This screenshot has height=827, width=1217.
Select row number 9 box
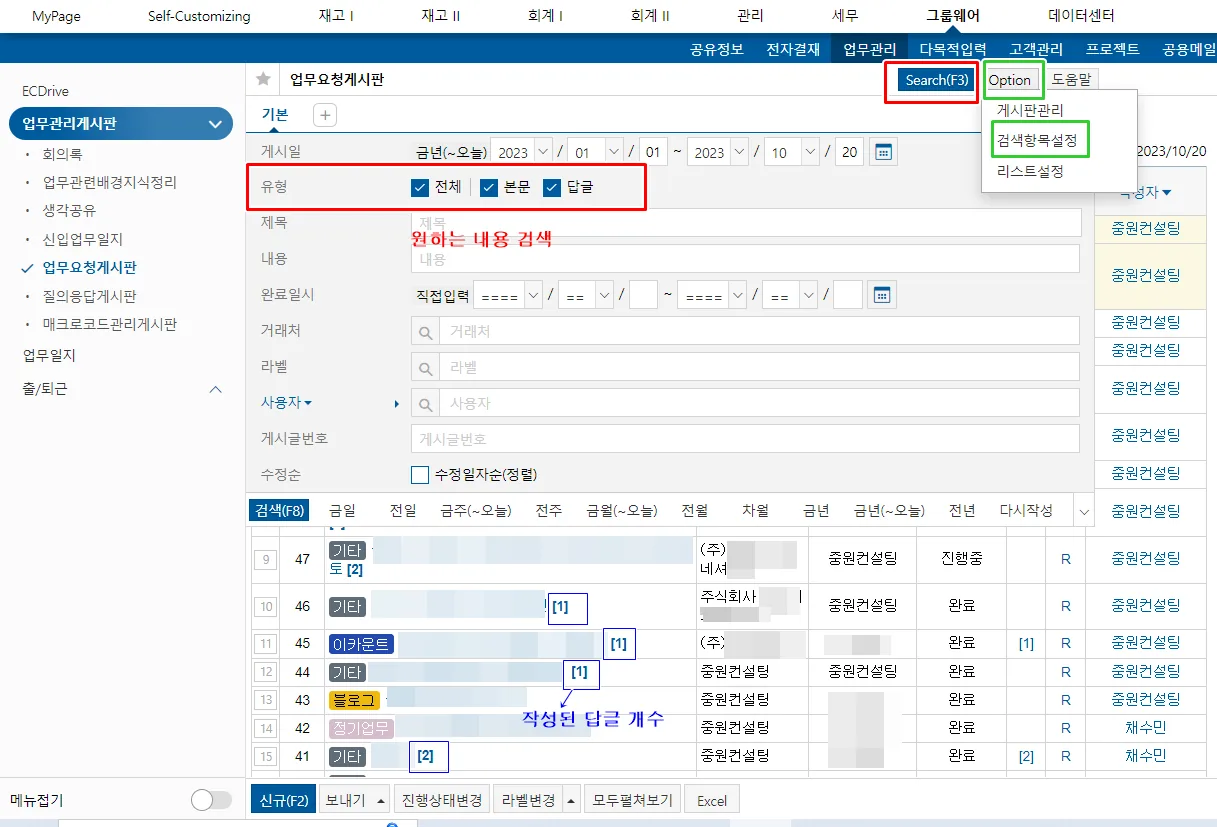click(x=265, y=560)
